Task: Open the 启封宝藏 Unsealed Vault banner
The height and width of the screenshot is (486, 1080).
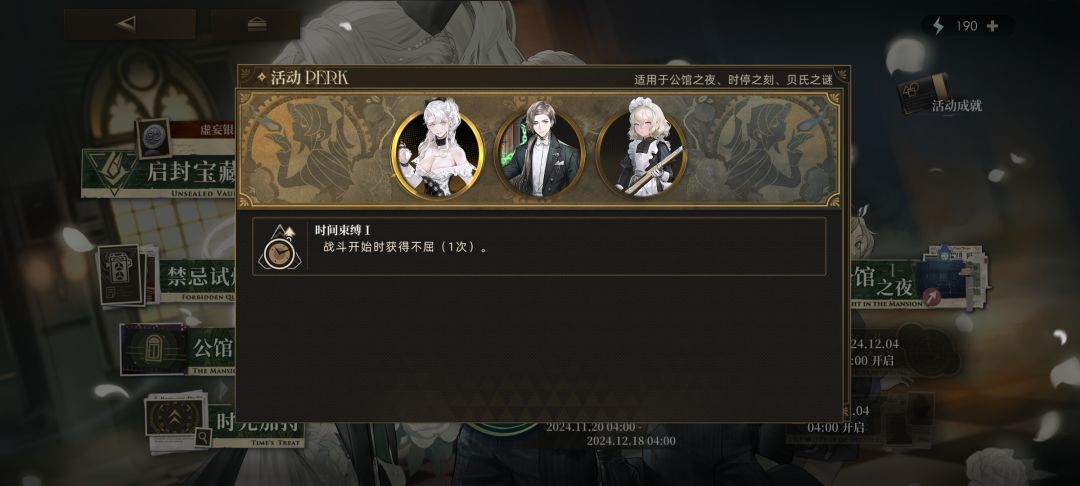Action: (159, 173)
